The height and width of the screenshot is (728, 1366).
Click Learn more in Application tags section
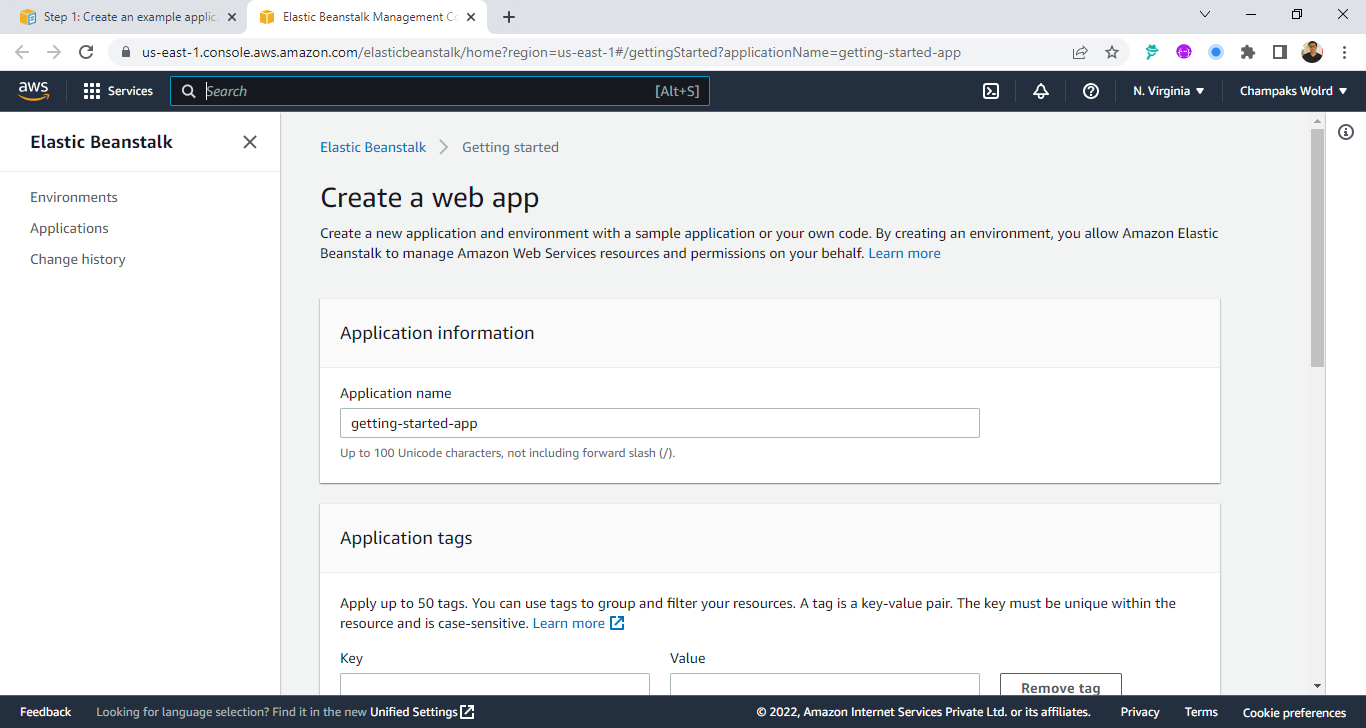[578, 623]
